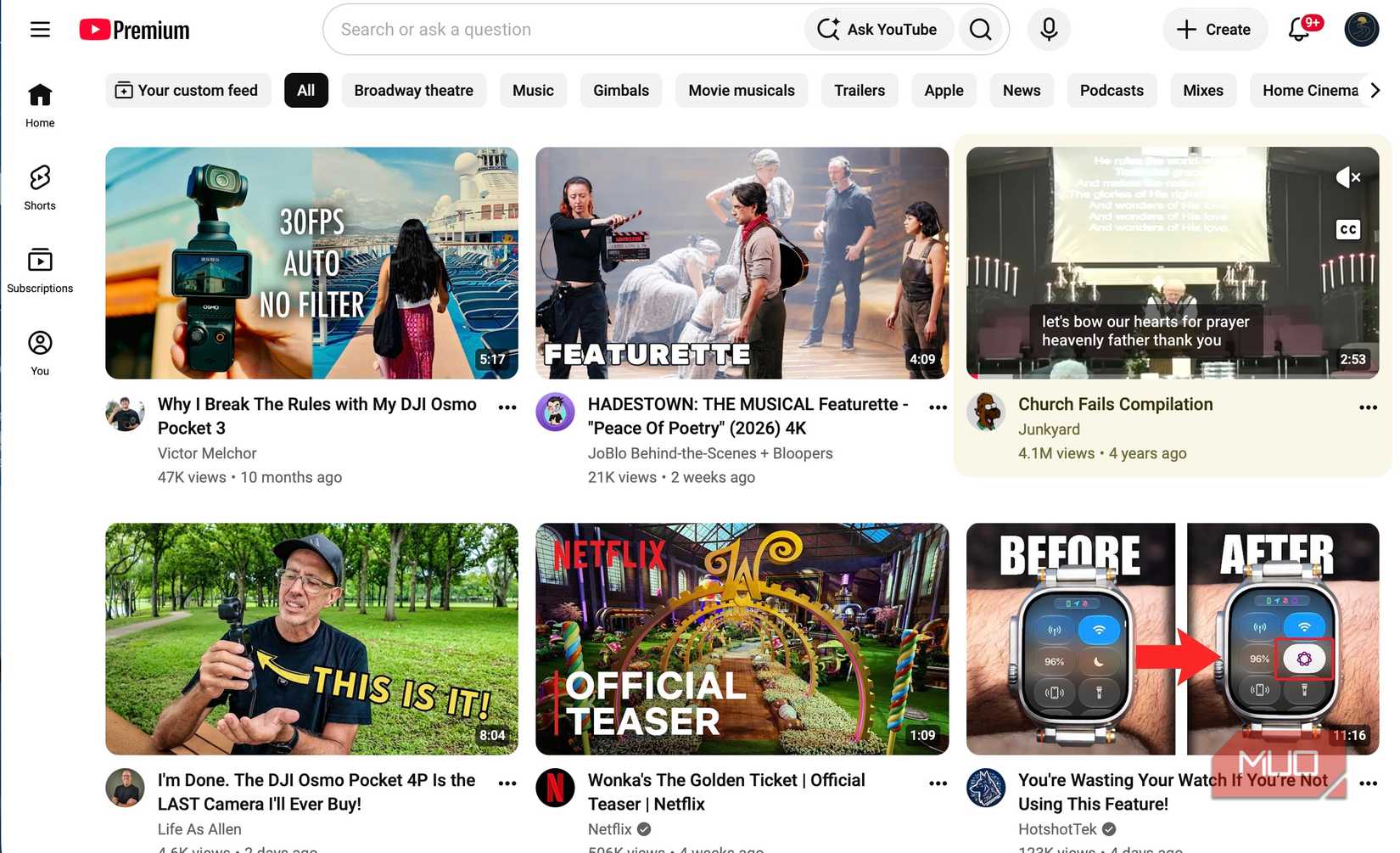
Task: Open I'm Done DJI Osmo Pocket 4P title
Action: click(316, 792)
